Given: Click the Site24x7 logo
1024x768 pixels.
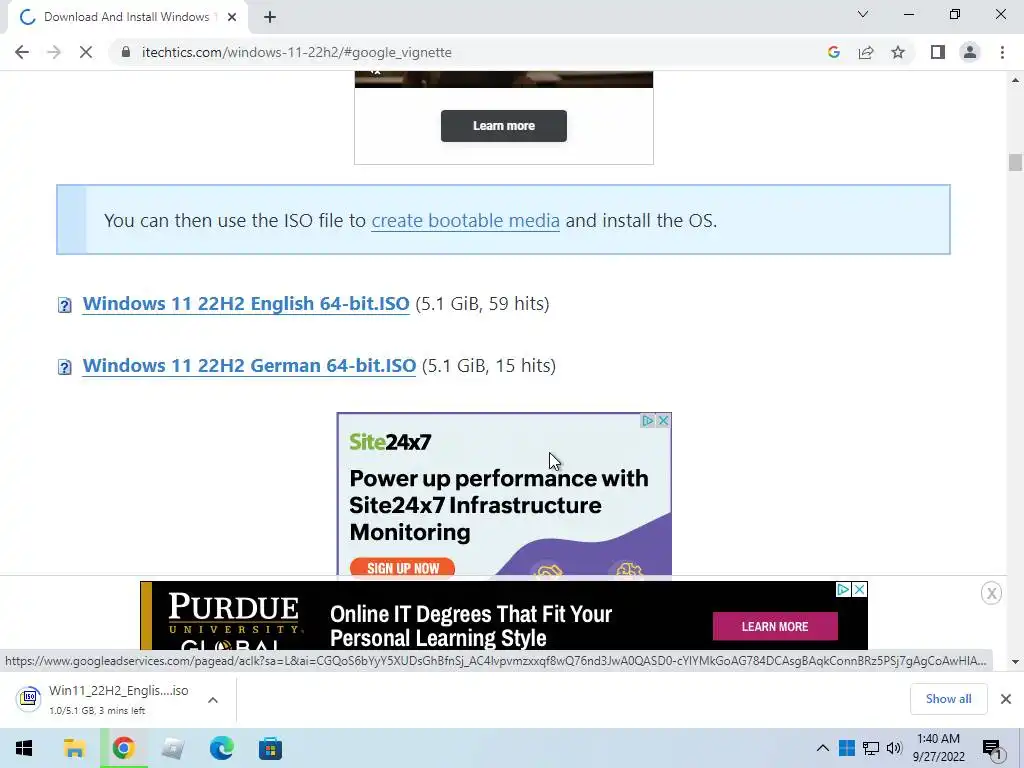Looking at the screenshot, I should 391,442.
